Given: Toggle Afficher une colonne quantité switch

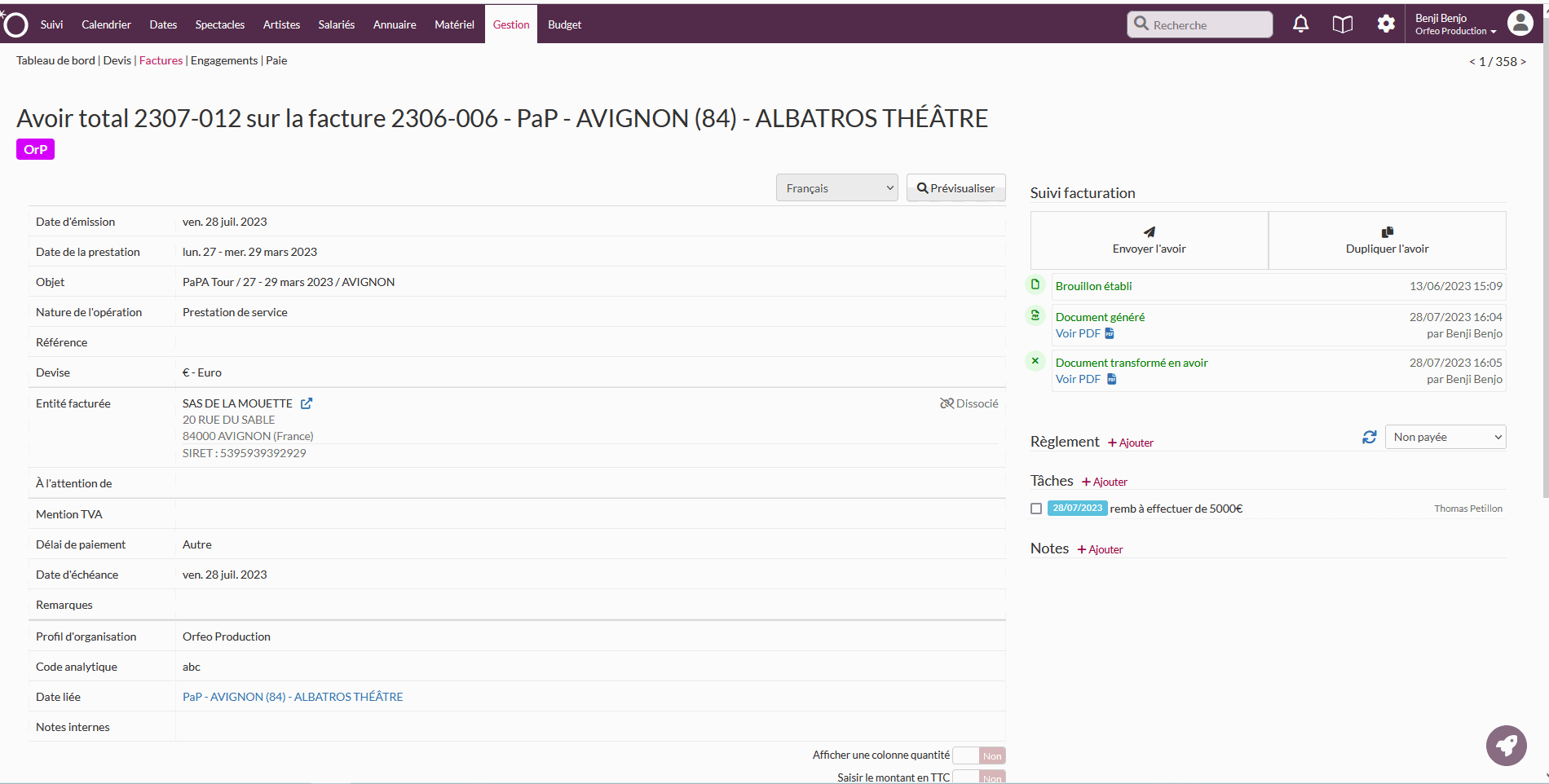Looking at the screenshot, I should click(x=978, y=755).
